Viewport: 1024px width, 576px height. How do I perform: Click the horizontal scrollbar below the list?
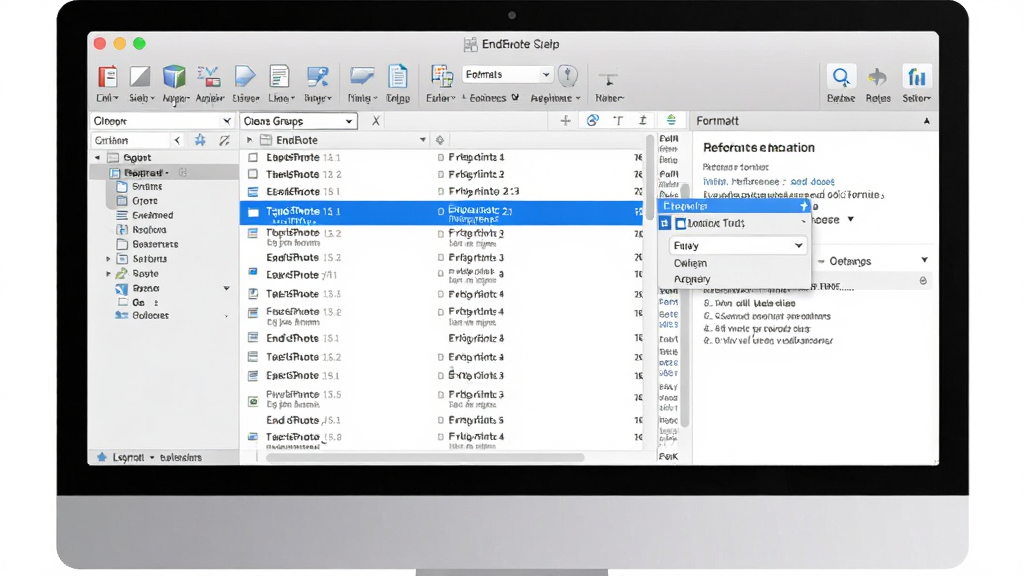click(424, 458)
